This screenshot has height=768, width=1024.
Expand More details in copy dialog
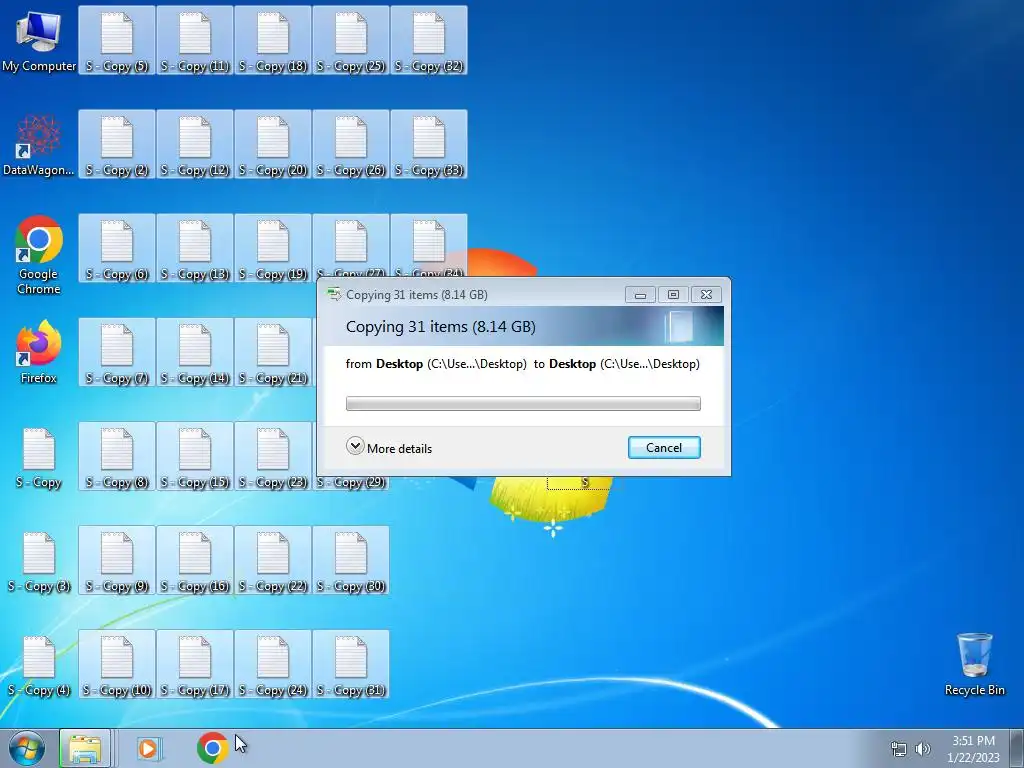pos(389,448)
